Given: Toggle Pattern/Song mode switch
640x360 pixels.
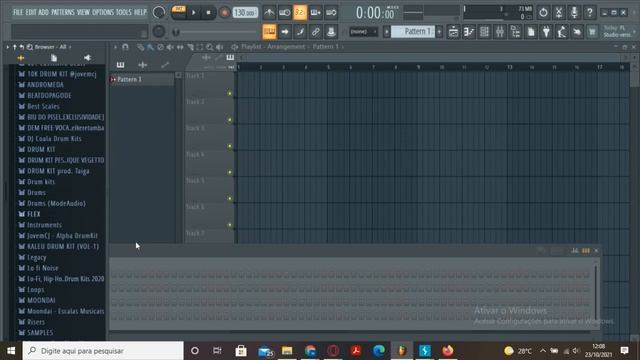Looking at the screenshot, I should click(x=178, y=12).
